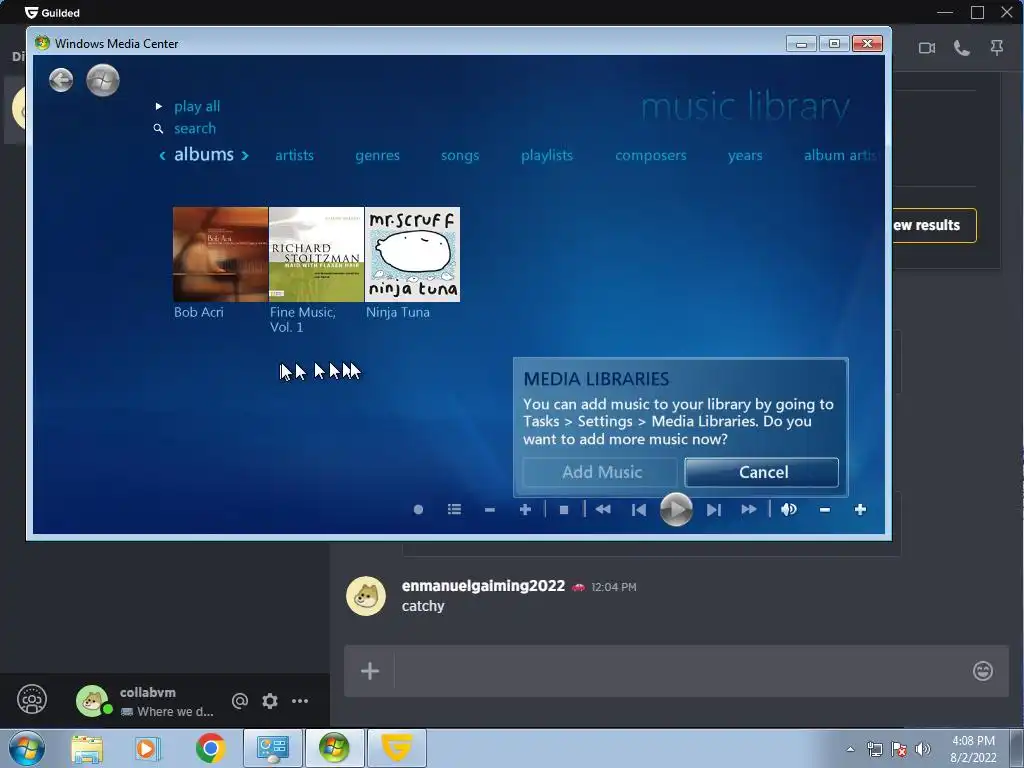
Task: Click the Ninja Tuna album title
Action: (x=398, y=312)
